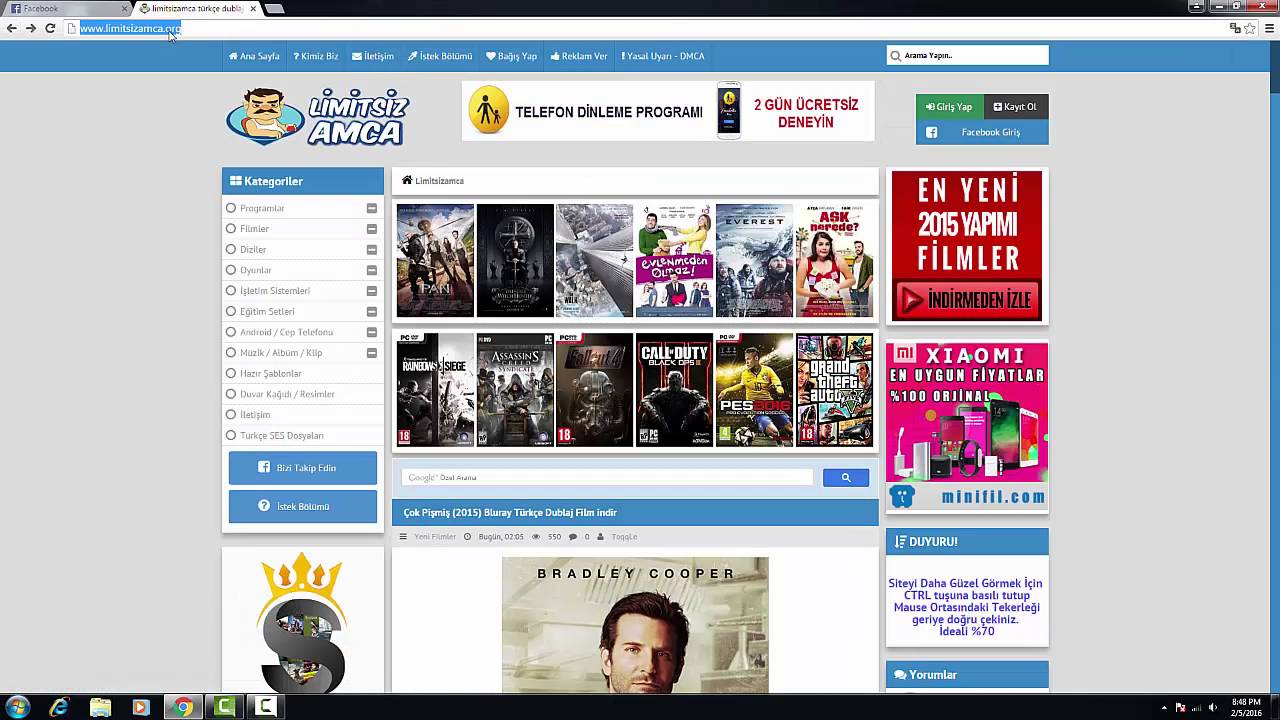This screenshot has height=720, width=1280.
Task: Select Hazır Şablonlar radio circle
Action: point(231,373)
